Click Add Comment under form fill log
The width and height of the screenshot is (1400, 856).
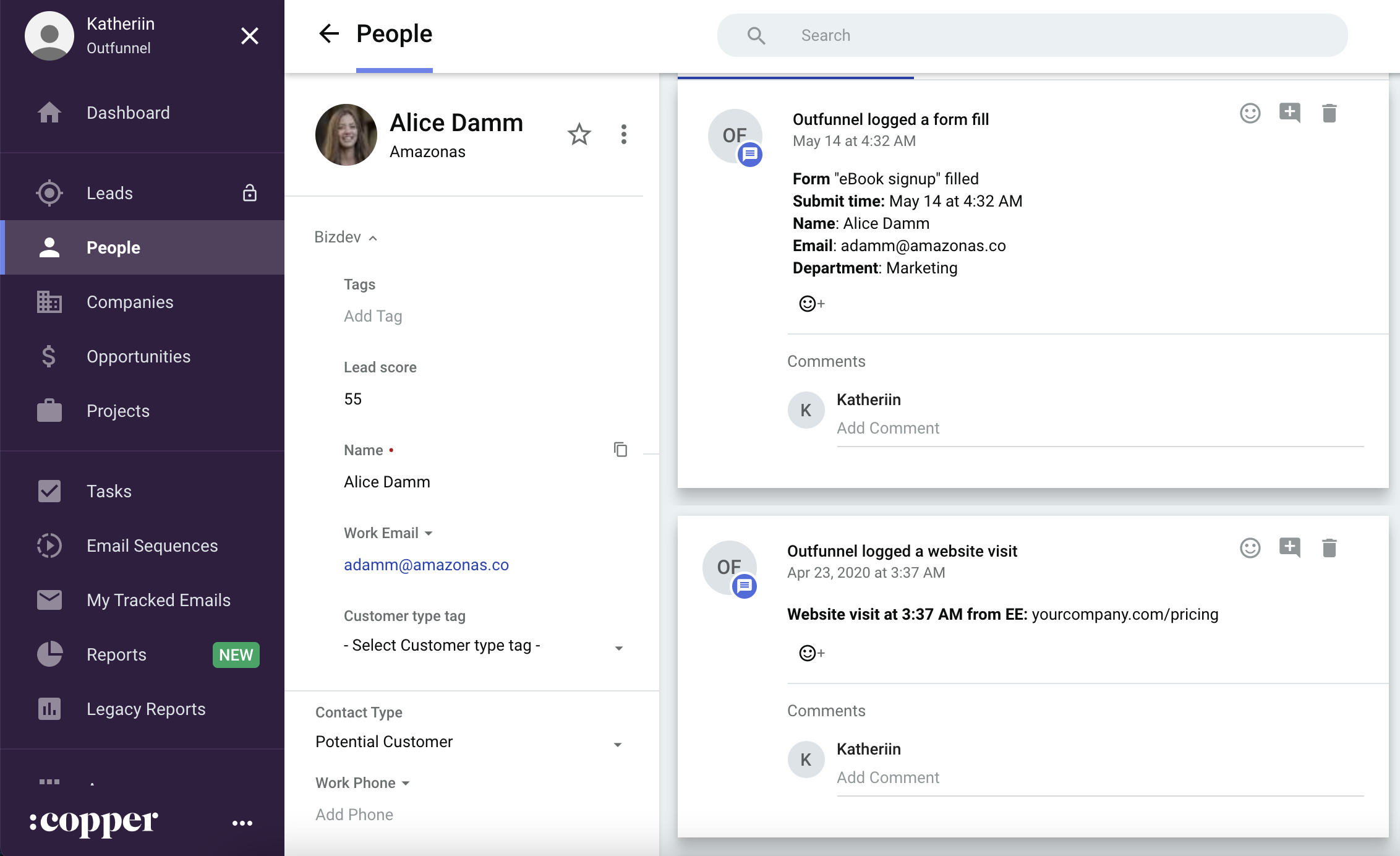(889, 427)
